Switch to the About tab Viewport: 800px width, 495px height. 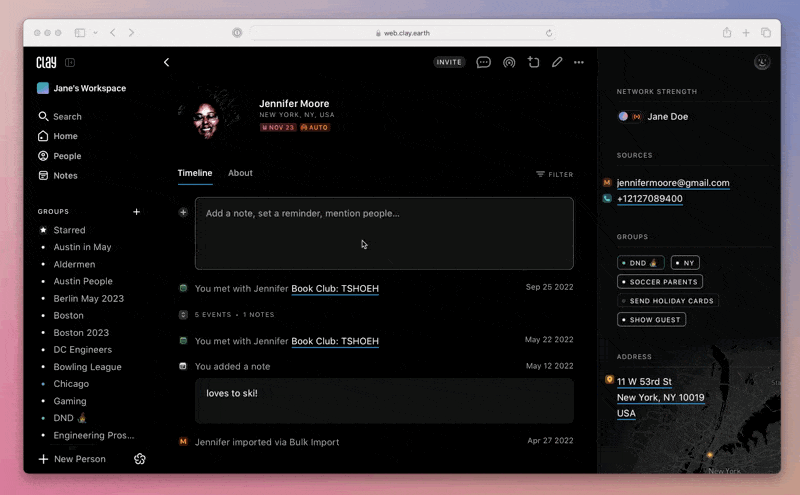click(x=240, y=173)
